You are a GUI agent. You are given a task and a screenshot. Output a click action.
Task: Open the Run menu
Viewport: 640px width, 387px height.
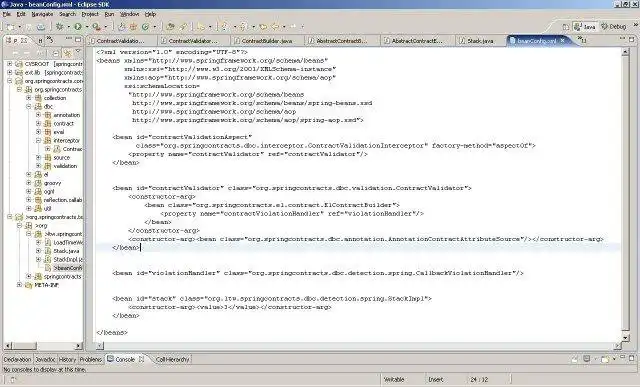109,14
